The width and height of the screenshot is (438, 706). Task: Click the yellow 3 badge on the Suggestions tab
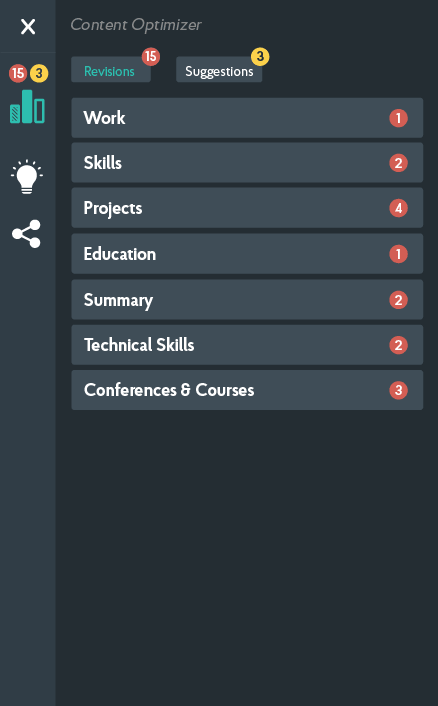pos(260,57)
